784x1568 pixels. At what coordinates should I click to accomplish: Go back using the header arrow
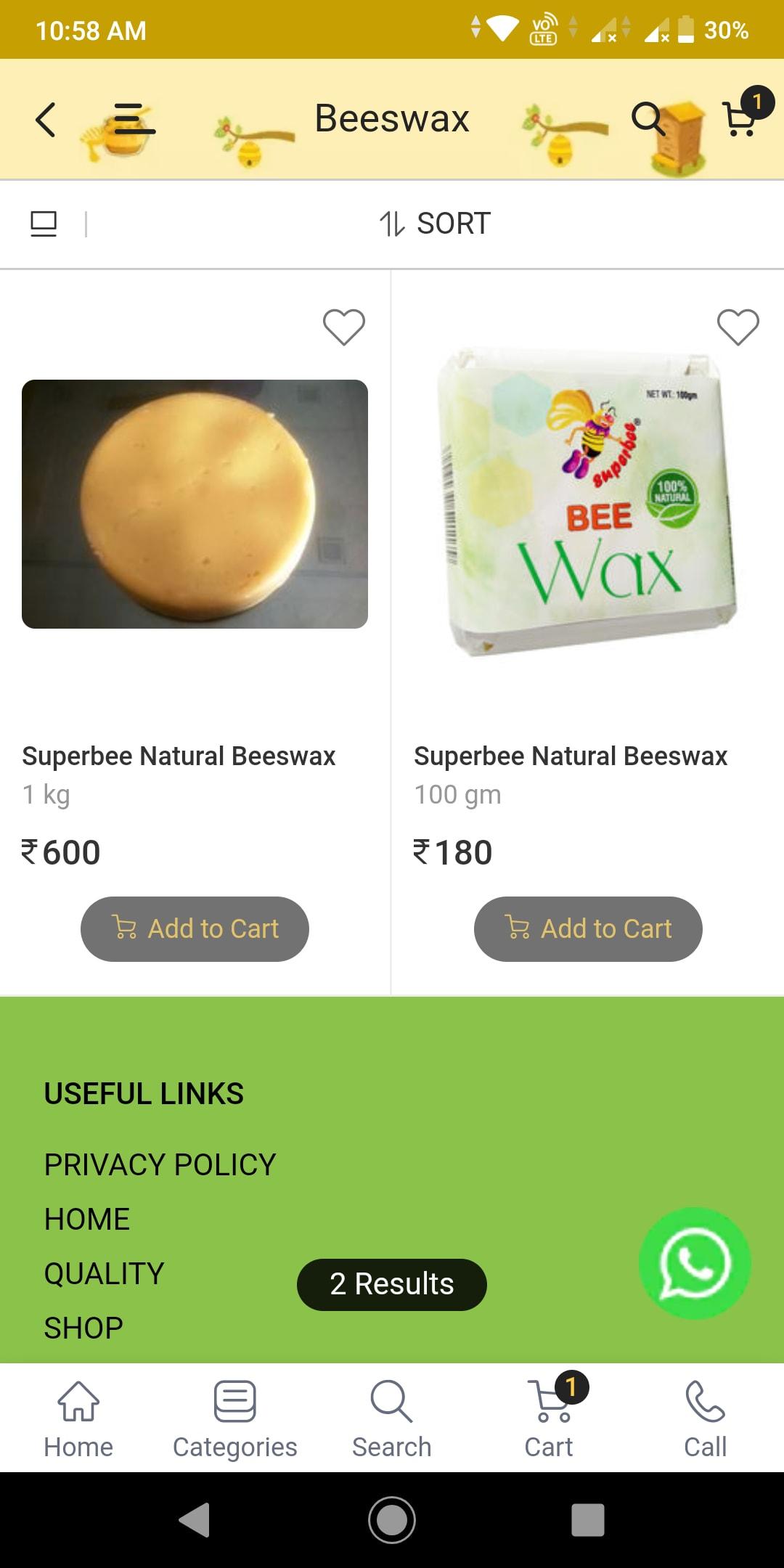point(46,120)
